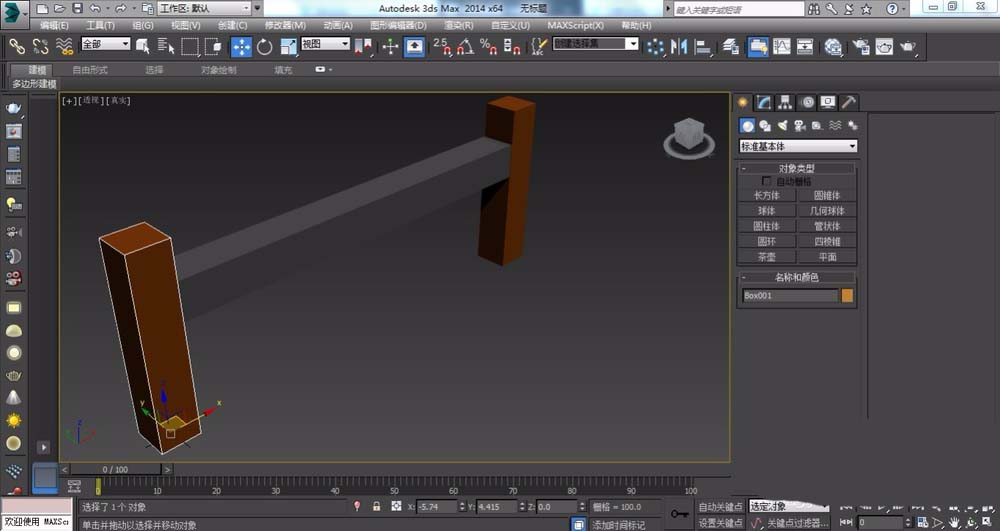Toggle the selection lock icon in status bar

tap(377, 507)
